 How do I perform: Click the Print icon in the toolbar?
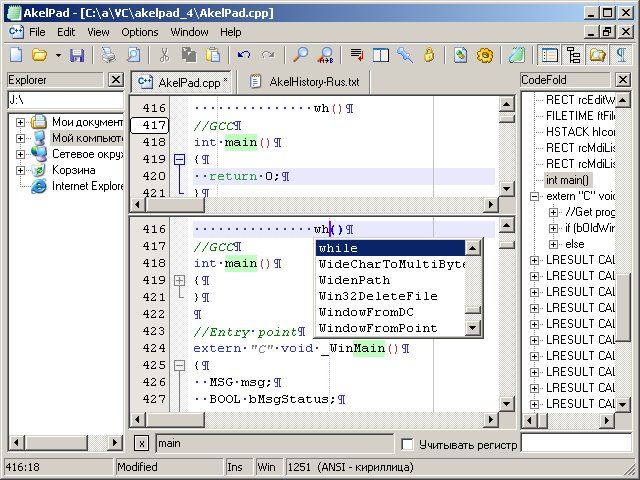tap(109, 55)
